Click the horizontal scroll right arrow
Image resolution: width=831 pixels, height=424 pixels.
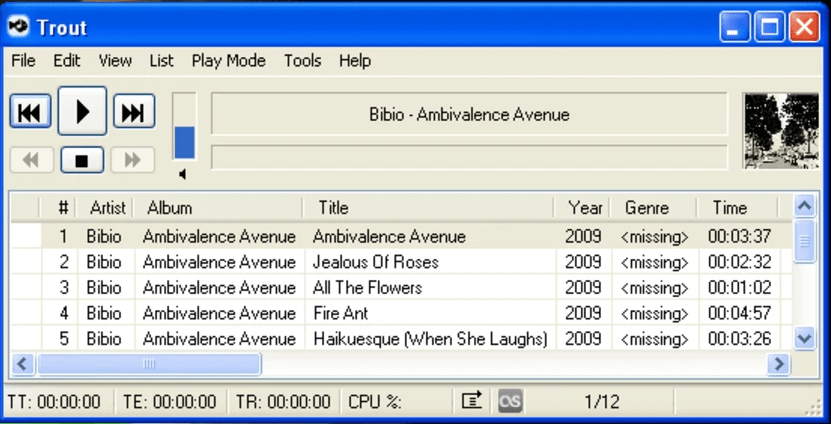coord(779,364)
